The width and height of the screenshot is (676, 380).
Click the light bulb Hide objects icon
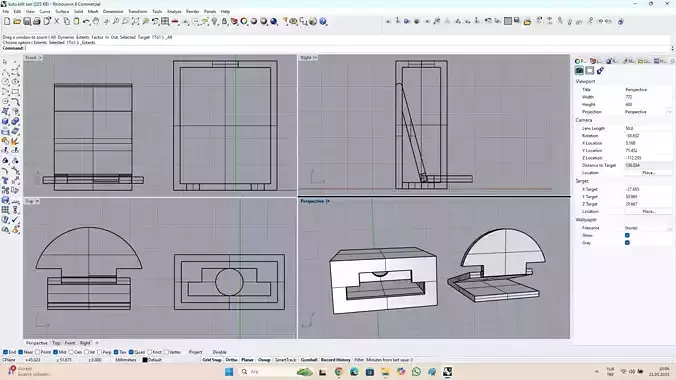(215, 21)
